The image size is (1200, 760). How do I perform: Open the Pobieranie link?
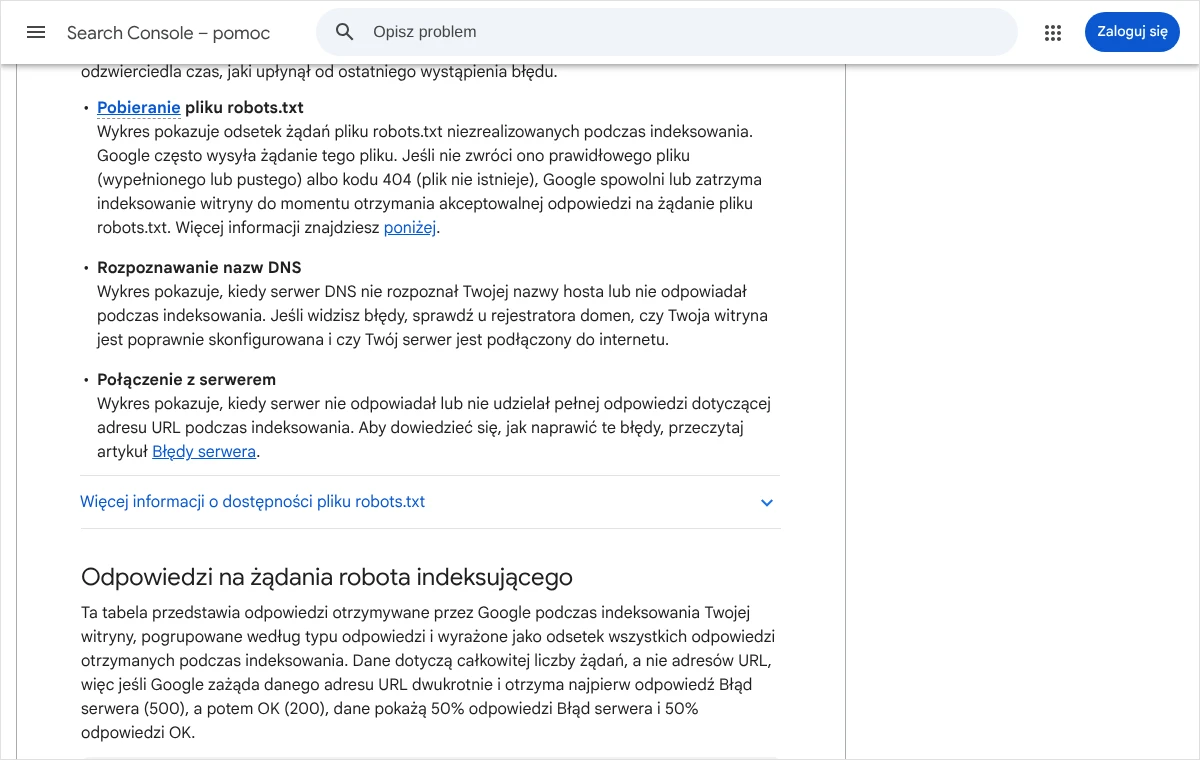(139, 108)
